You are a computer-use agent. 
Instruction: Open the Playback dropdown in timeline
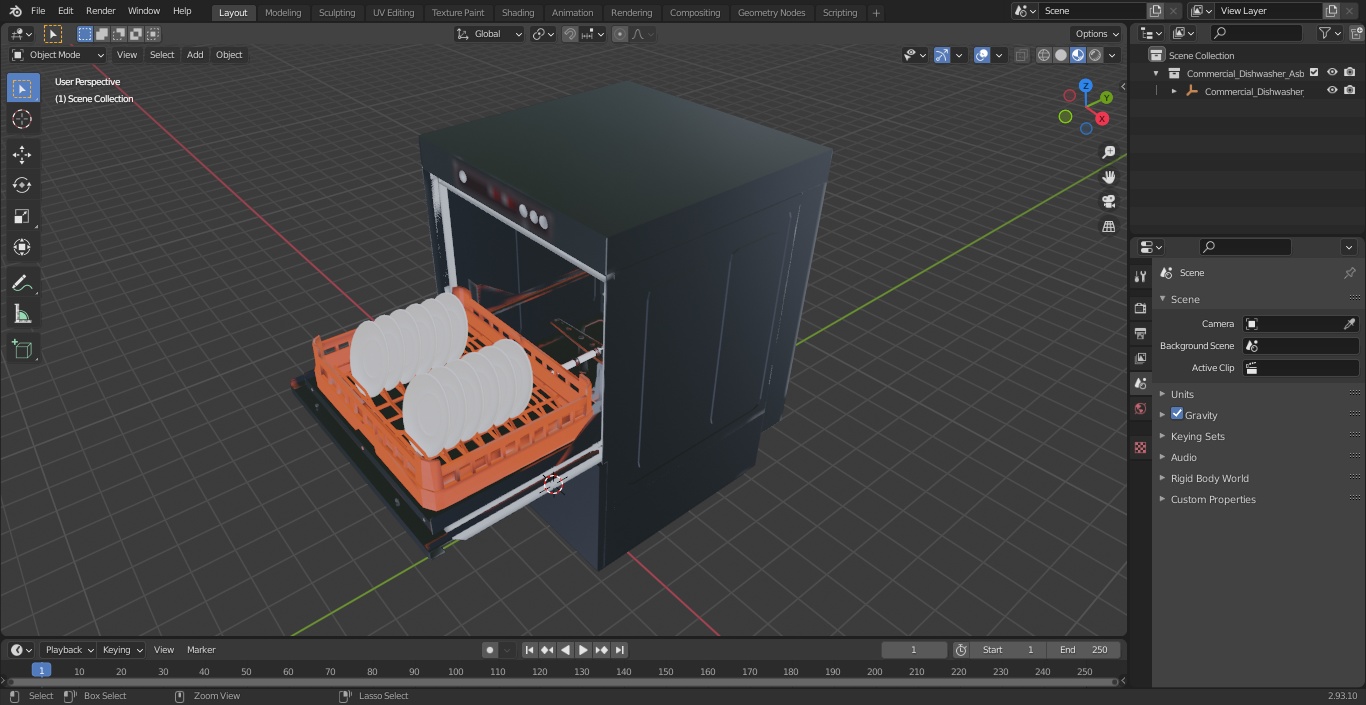click(x=68, y=650)
